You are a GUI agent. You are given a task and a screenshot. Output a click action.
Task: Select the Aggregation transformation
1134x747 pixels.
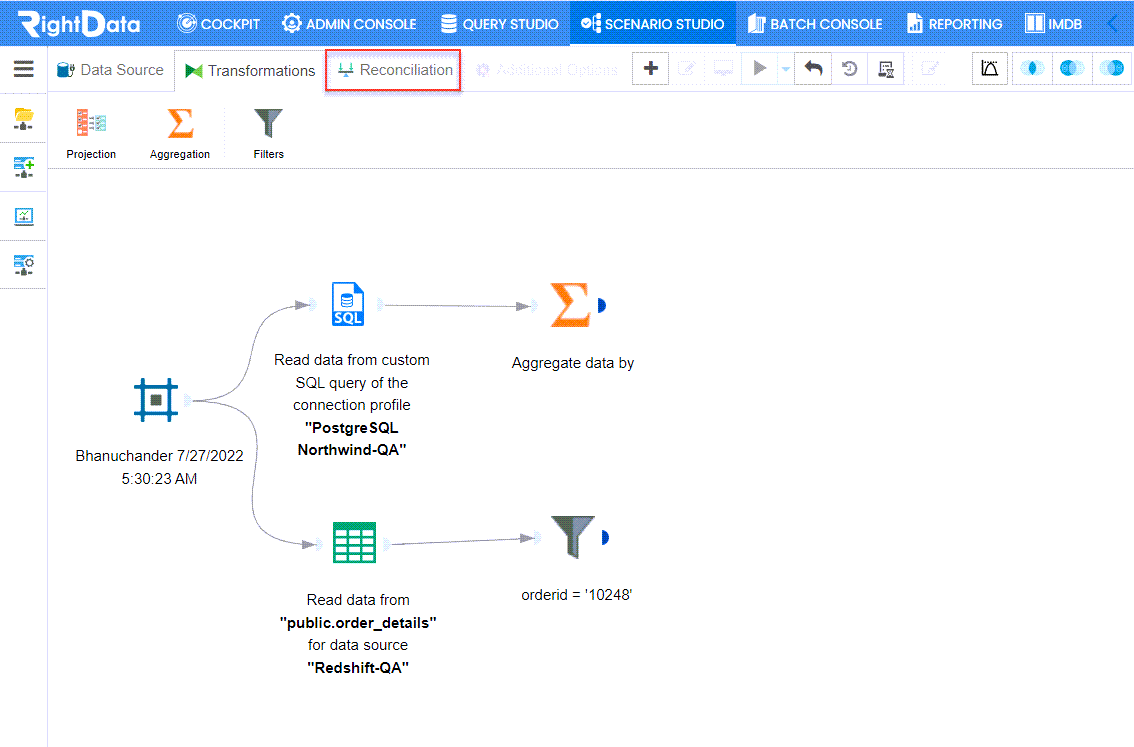tap(180, 133)
